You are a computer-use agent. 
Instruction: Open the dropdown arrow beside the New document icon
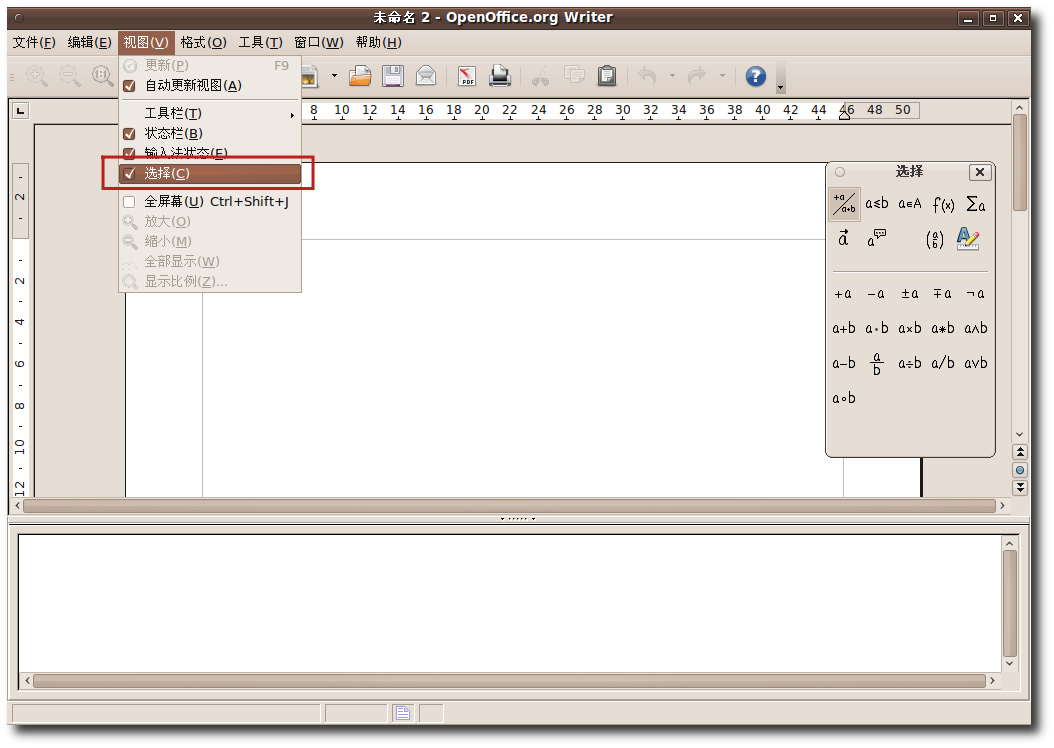pyautogui.click(x=334, y=76)
